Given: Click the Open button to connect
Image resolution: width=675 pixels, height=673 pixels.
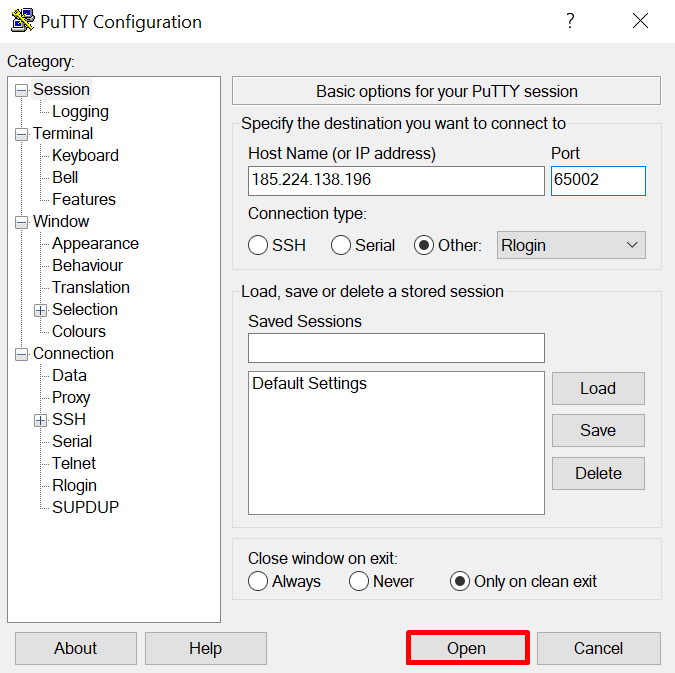Looking at the screenshot, I should click(x=467, y=648).
